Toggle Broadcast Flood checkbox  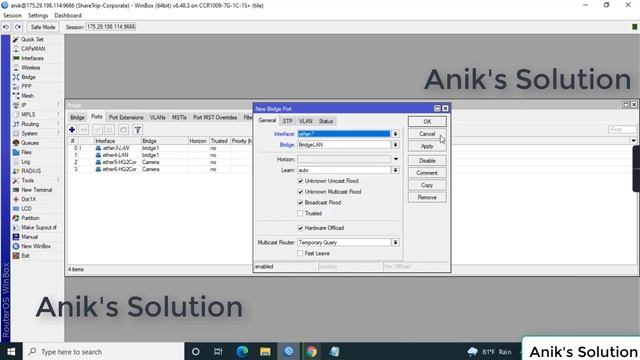point(300,202)
